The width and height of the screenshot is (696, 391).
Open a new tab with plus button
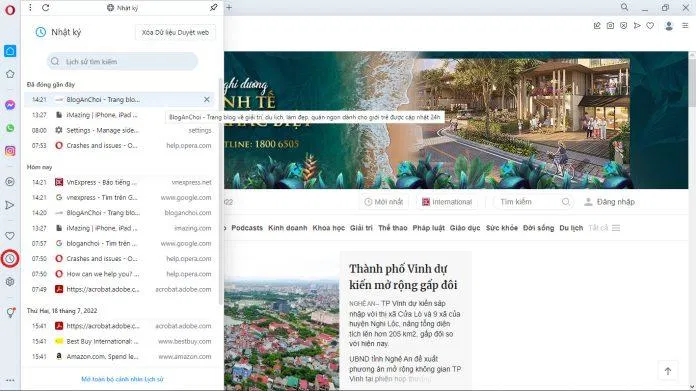(x=229, y=8)
